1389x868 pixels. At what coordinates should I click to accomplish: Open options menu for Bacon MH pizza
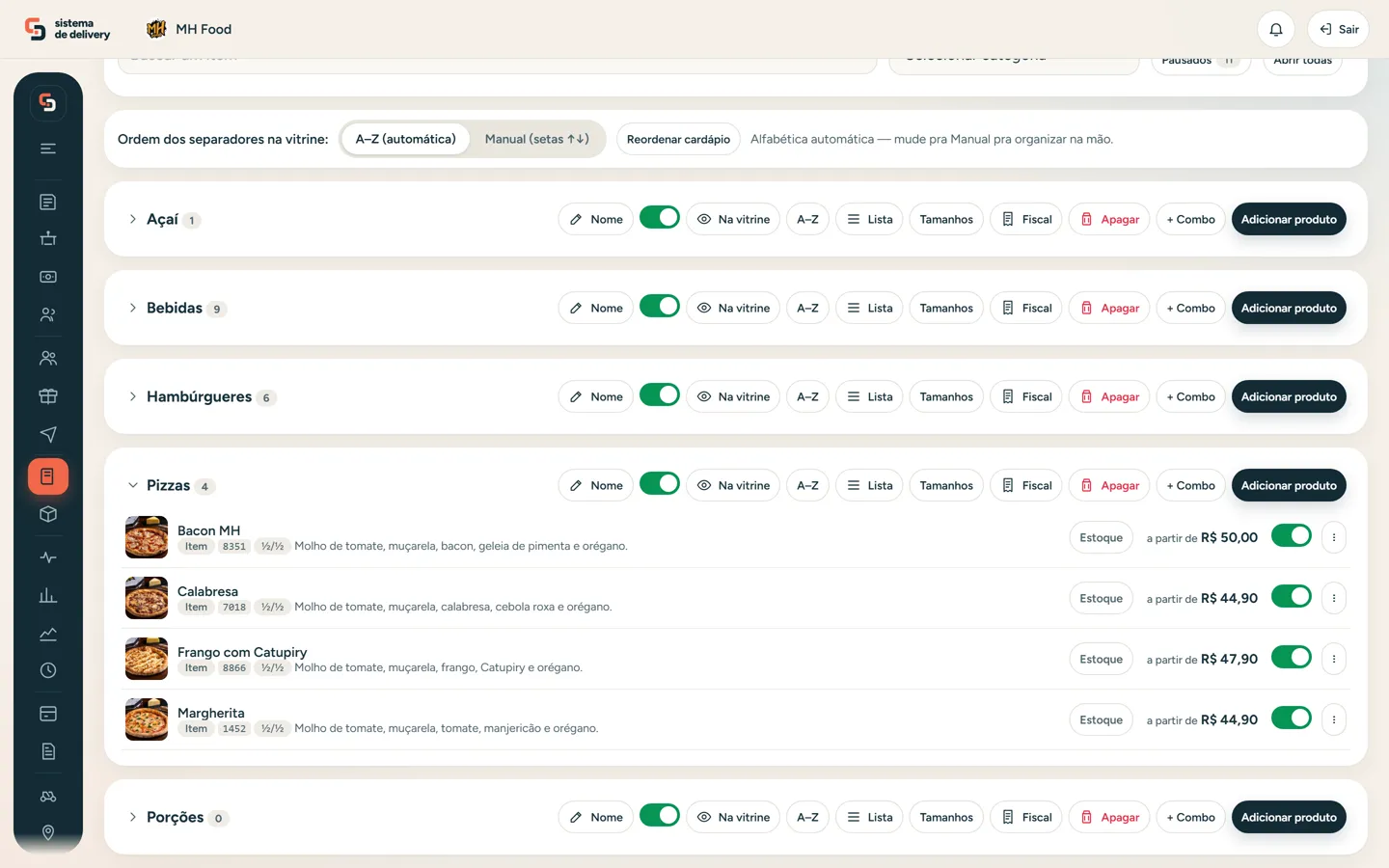pyautogui.click(x=1334, y=537)
